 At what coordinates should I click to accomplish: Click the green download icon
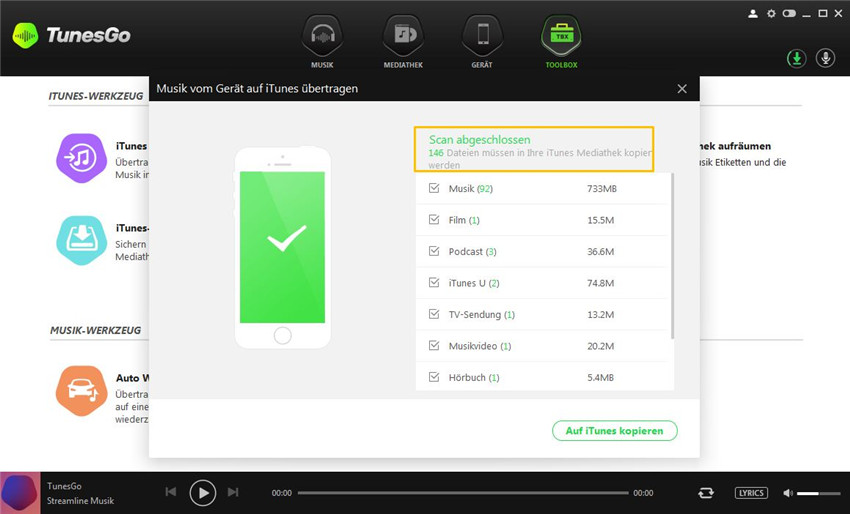tap(796, 58)
